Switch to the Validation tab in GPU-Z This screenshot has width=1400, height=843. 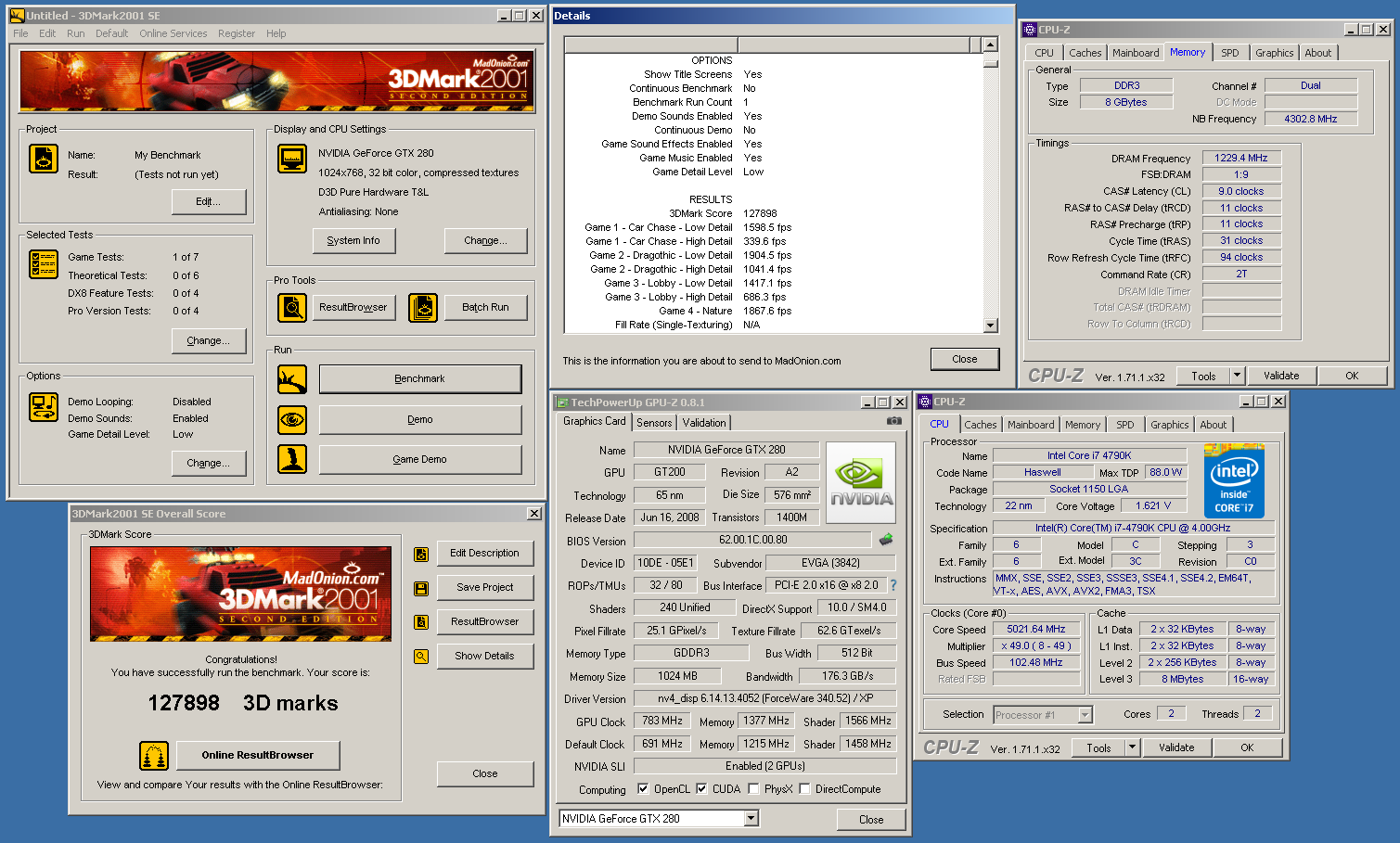click(x=704, y=423)
